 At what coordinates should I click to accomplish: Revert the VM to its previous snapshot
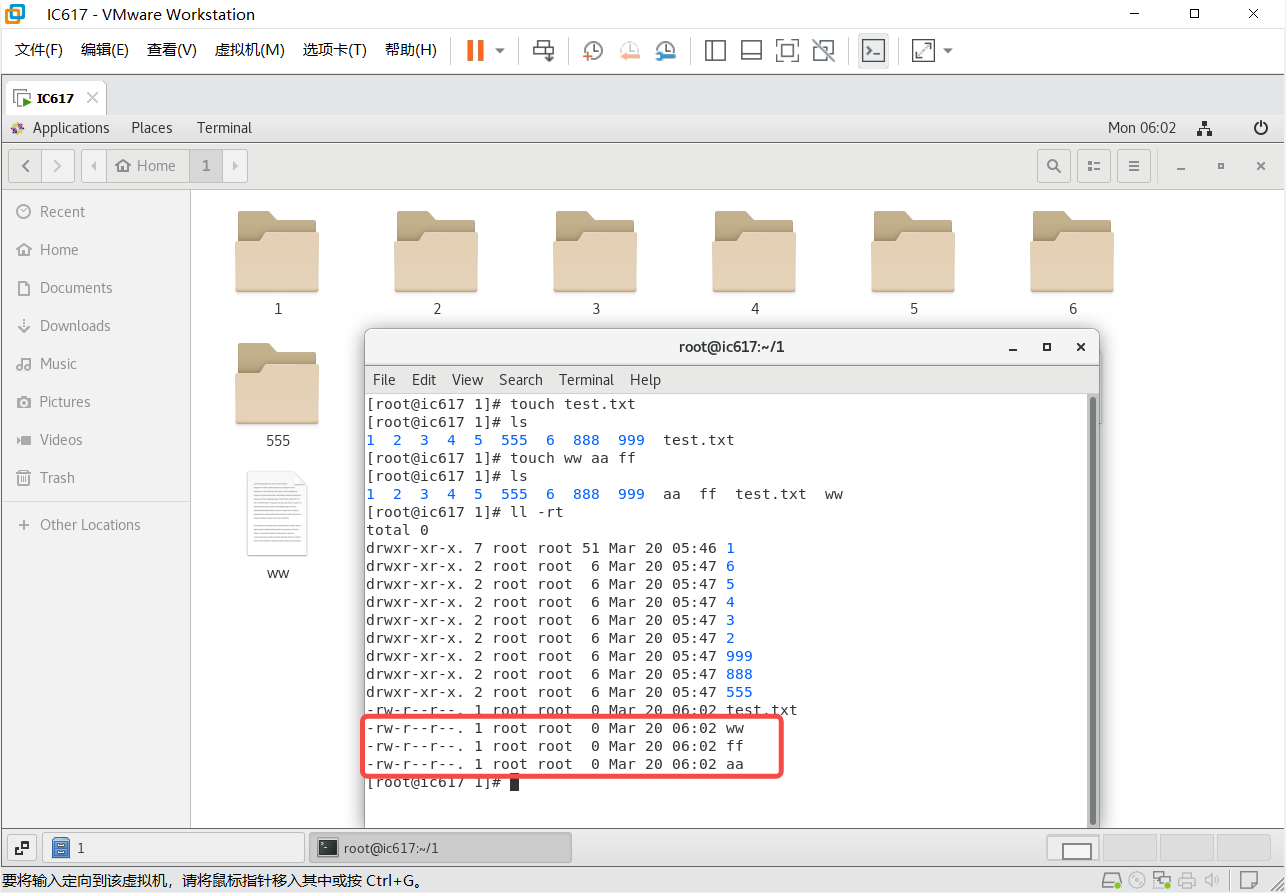click(629, 50)
